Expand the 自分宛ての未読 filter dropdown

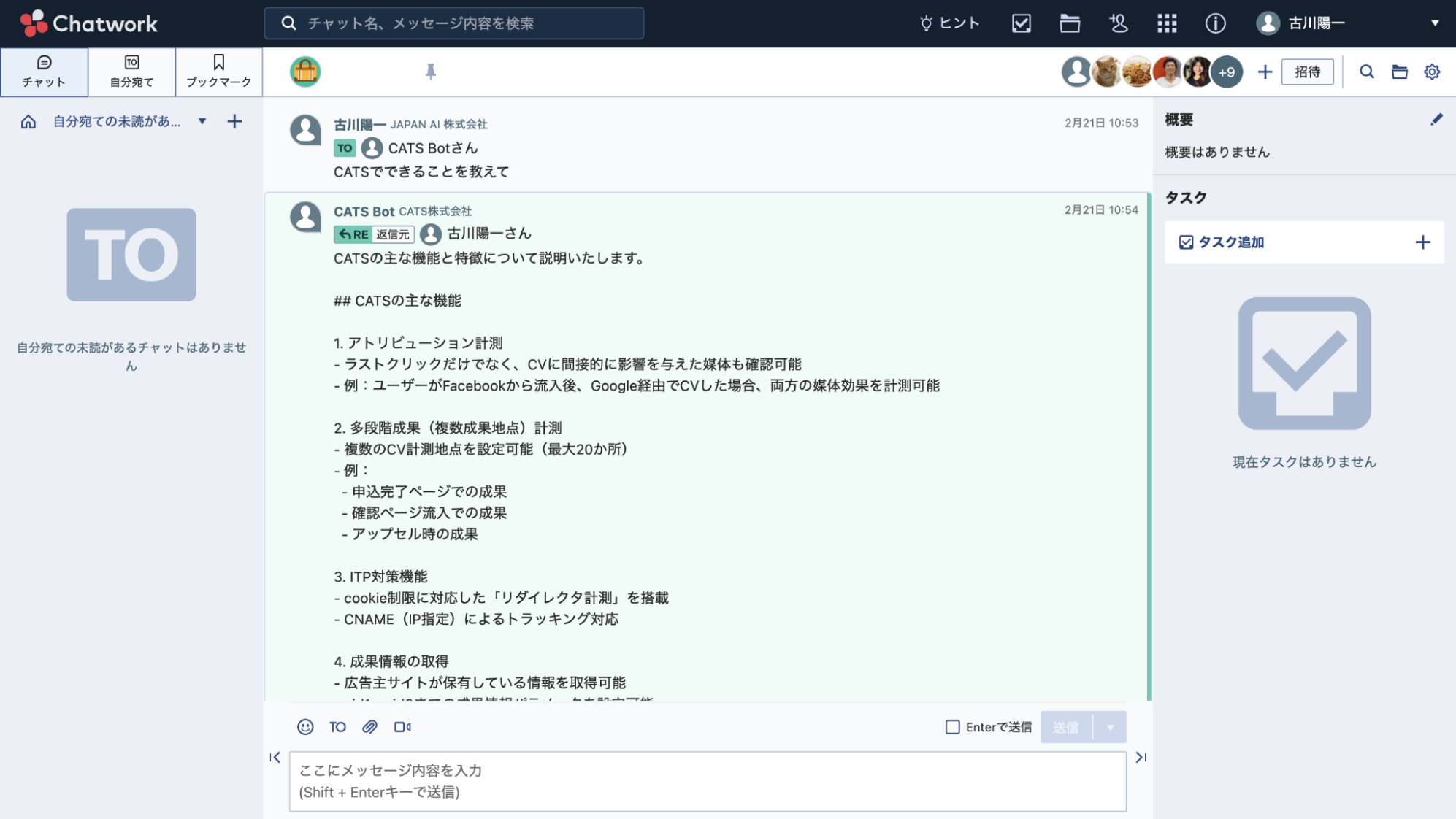202,121
